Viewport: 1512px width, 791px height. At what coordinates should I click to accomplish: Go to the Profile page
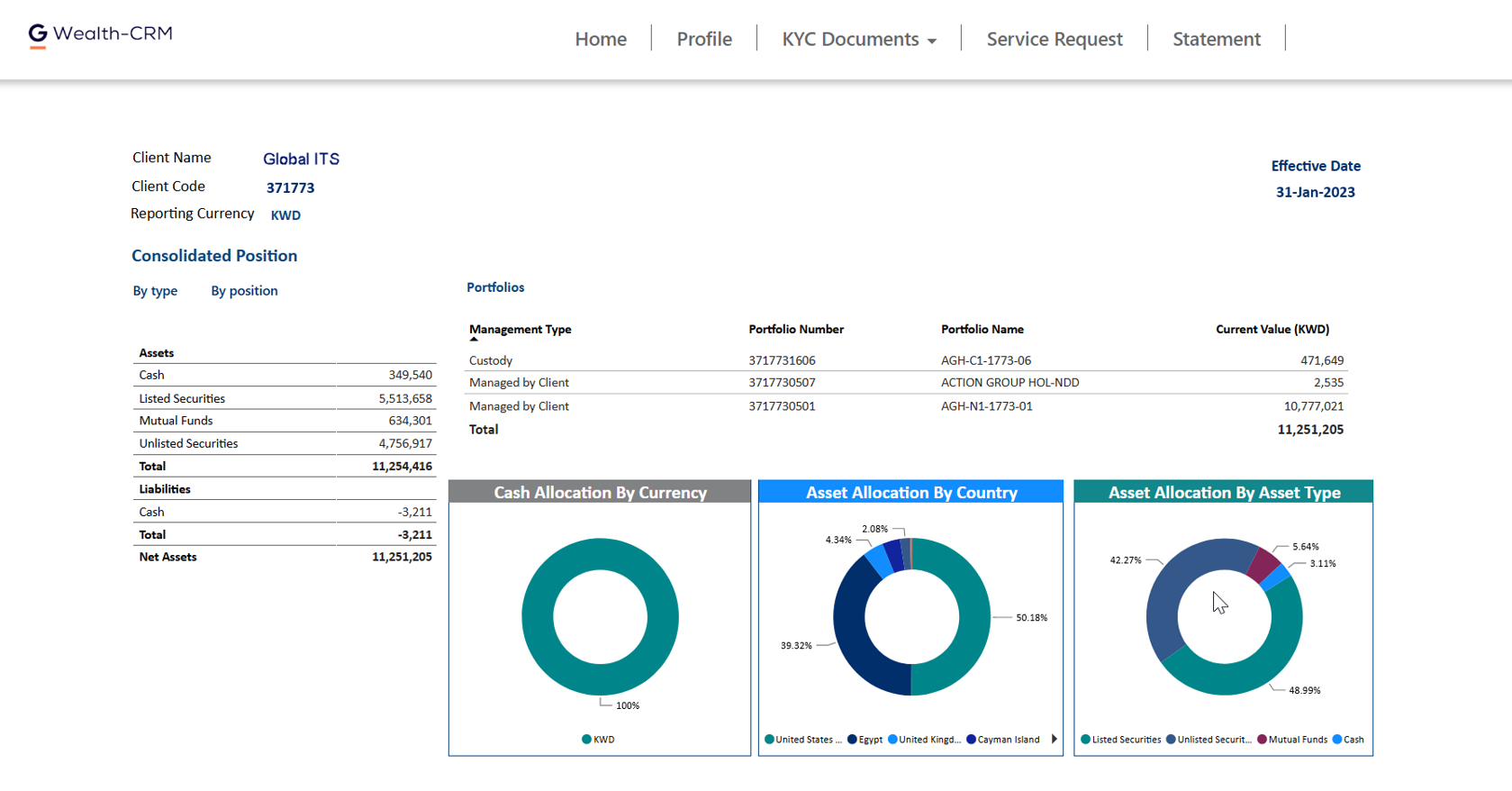pos(704,40)
